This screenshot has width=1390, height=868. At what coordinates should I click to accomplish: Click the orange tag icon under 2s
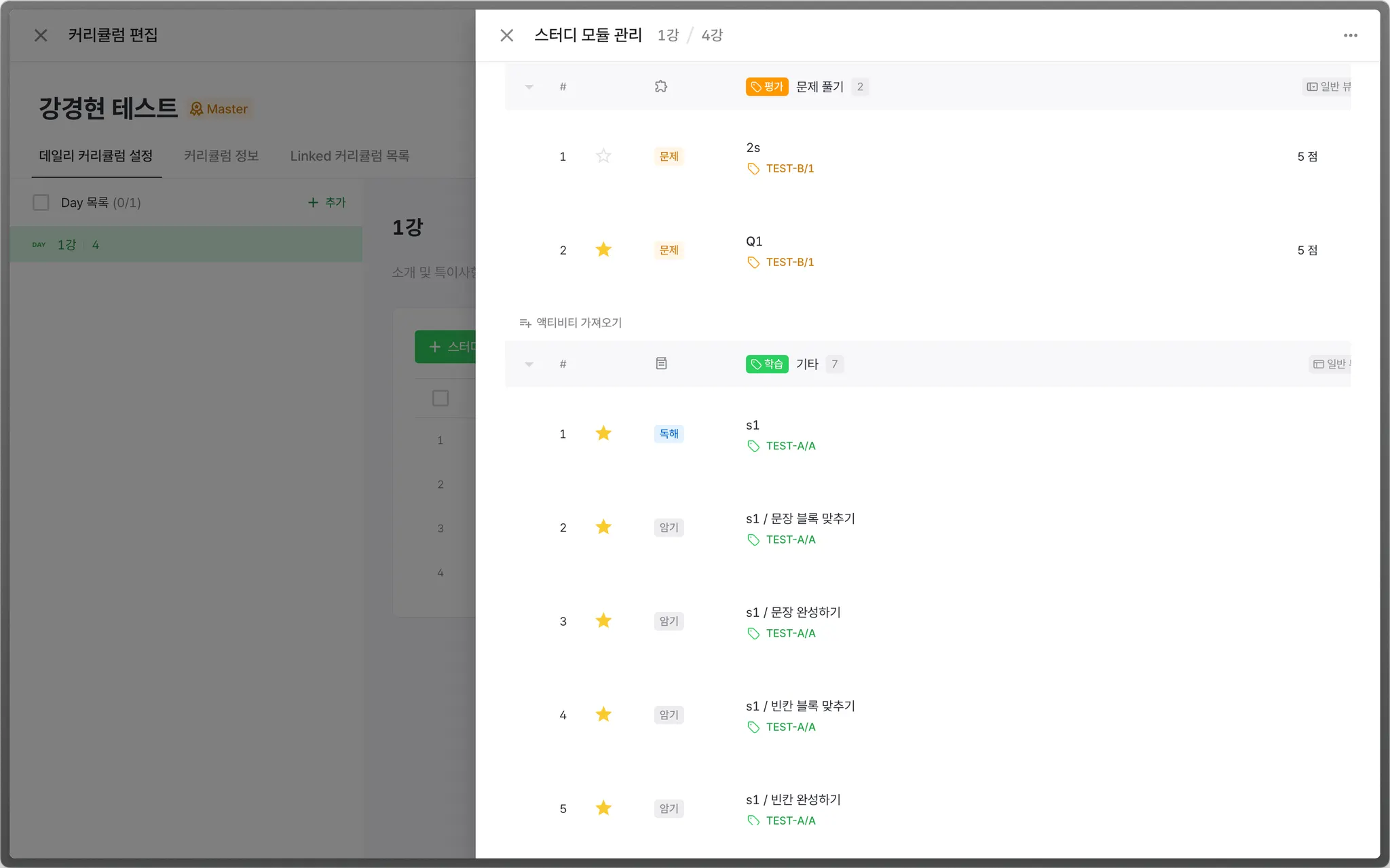753,168
